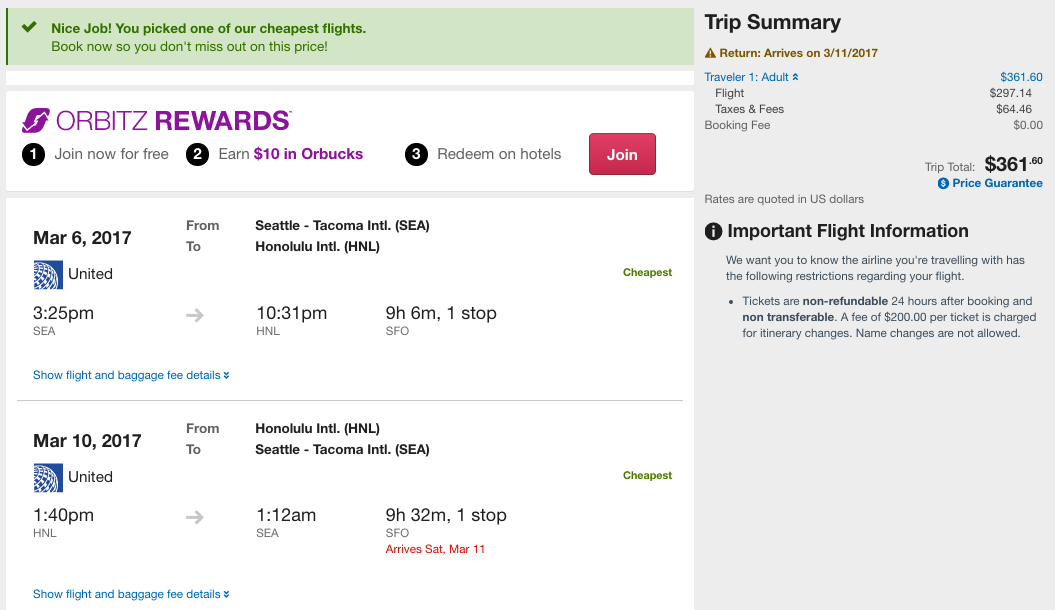This screenshot has width=1055, height=610.
Task: Click the step 1 circle icon
Action: pos(34,155)
